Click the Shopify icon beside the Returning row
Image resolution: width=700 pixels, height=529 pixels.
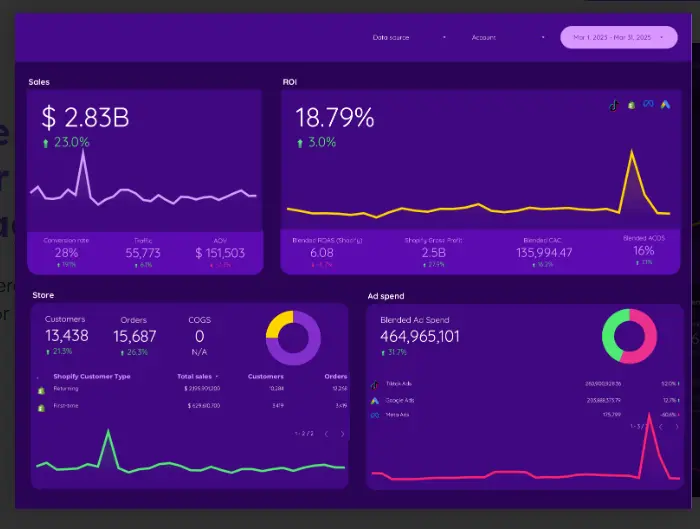click(42, 391)
